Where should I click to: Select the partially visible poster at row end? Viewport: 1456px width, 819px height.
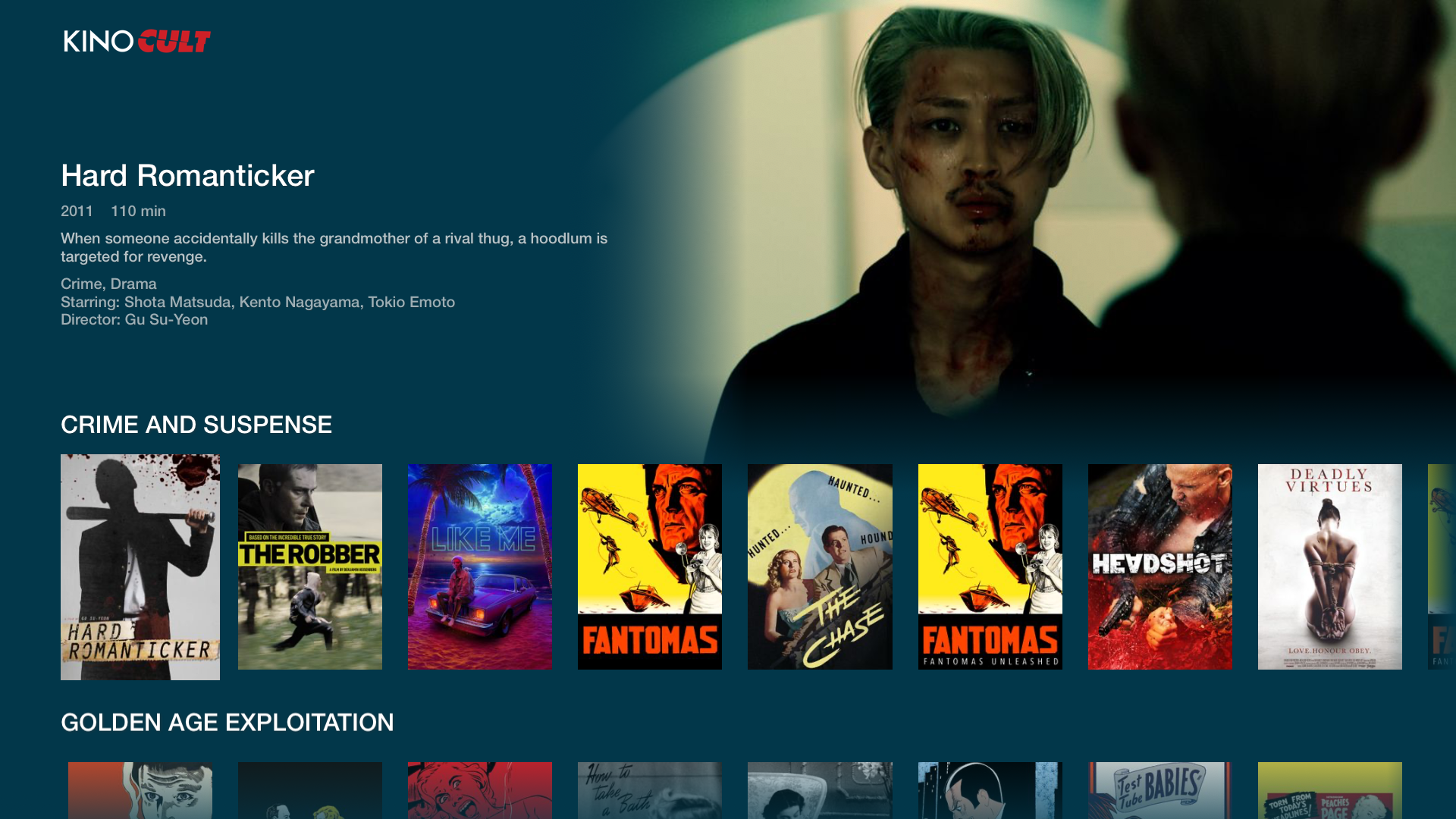(1442, 566)
